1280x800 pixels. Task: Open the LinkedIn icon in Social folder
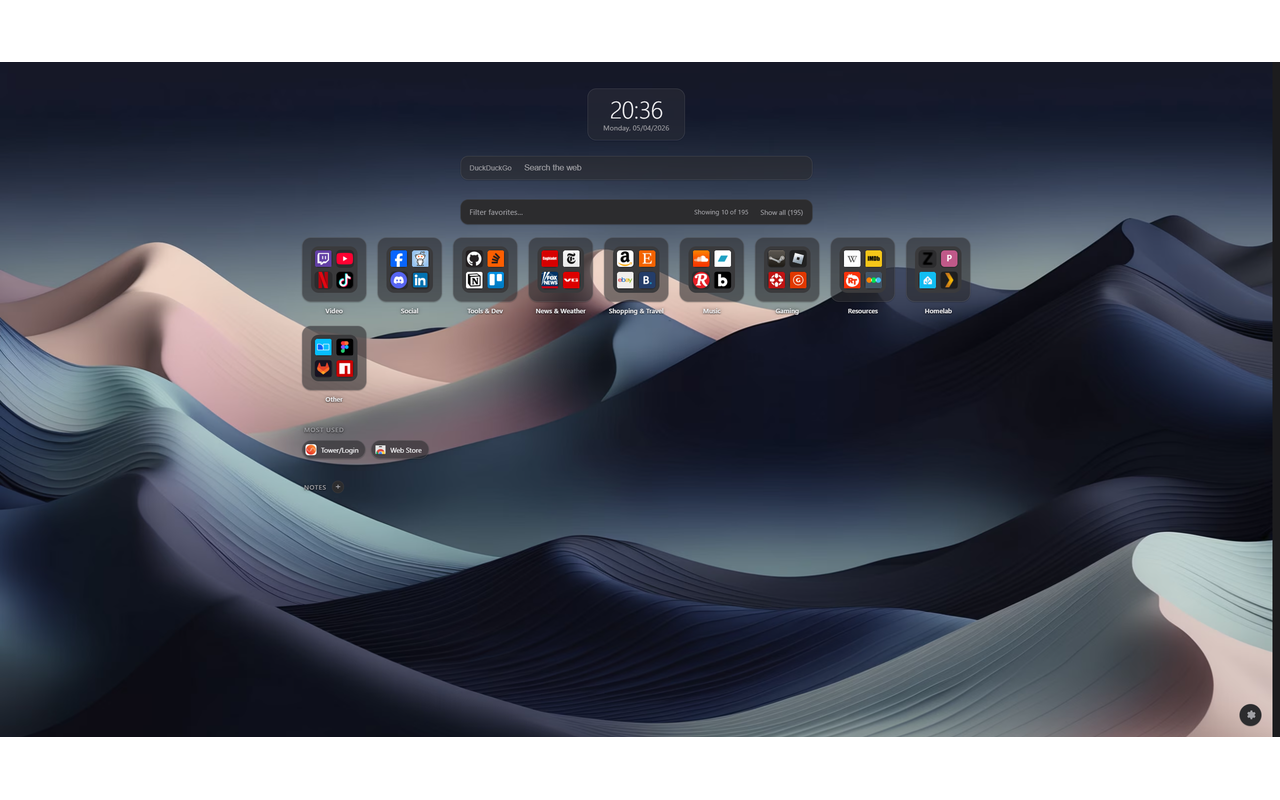point(420,280)
